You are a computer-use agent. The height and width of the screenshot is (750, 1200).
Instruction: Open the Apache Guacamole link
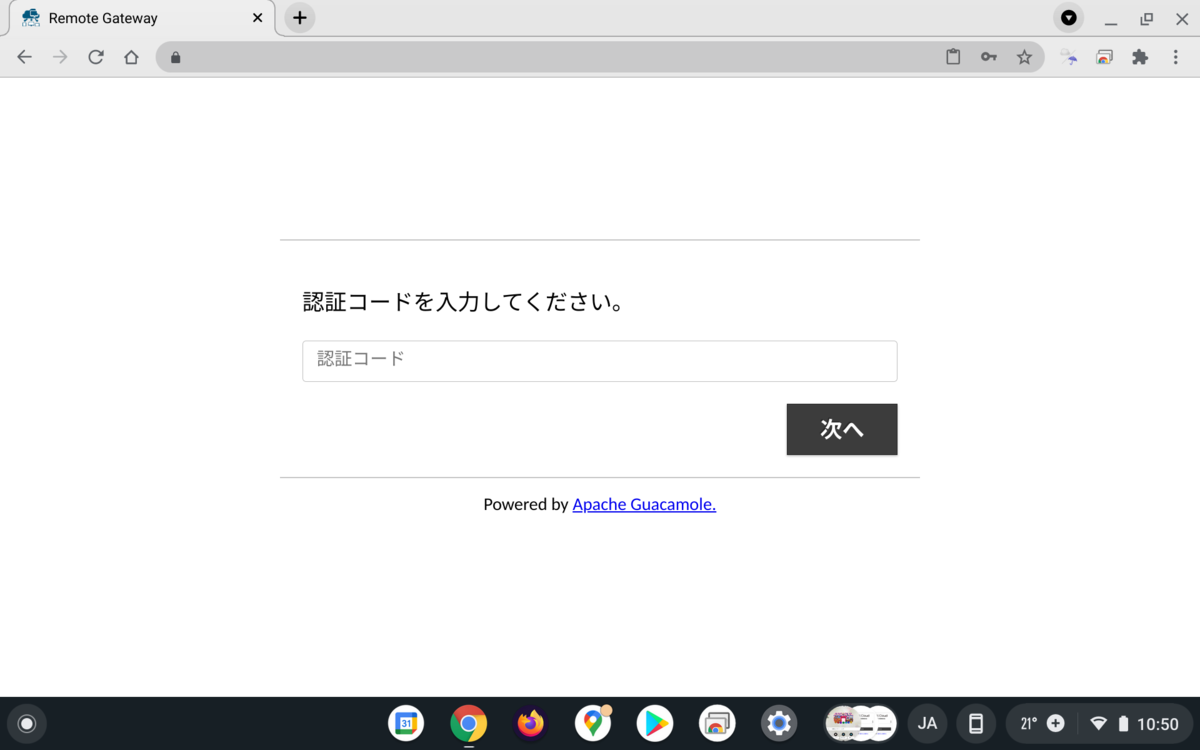tap(644, 504)
